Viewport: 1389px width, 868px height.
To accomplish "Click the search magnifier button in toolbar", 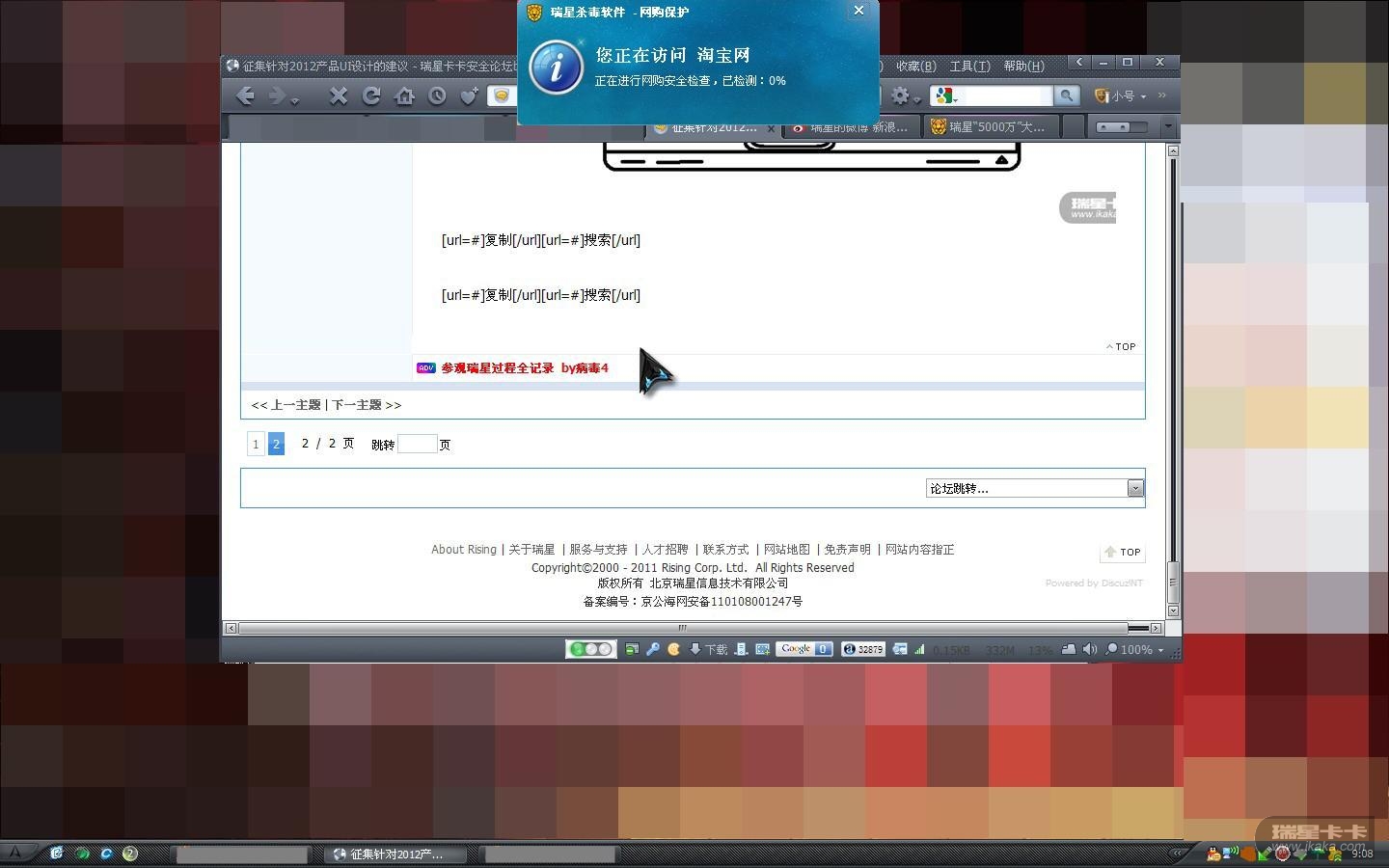I will point(1066,95).
